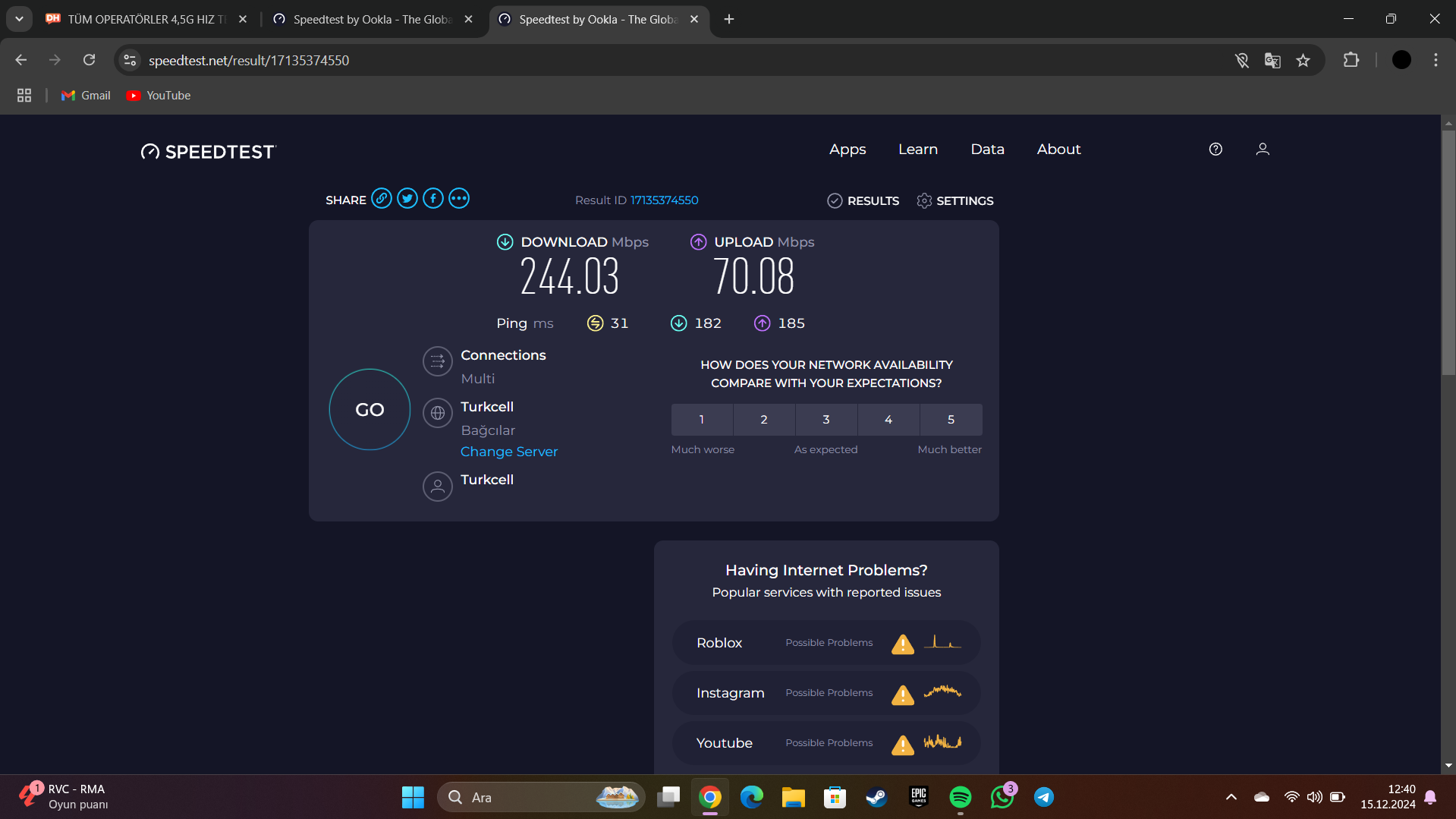Click the server globe icon
1456x819 pixels.
438,413
